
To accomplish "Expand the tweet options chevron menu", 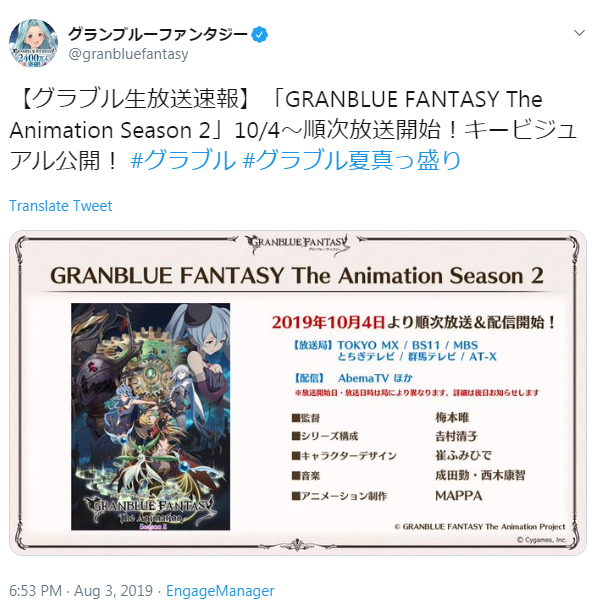I will click(579, 33).
